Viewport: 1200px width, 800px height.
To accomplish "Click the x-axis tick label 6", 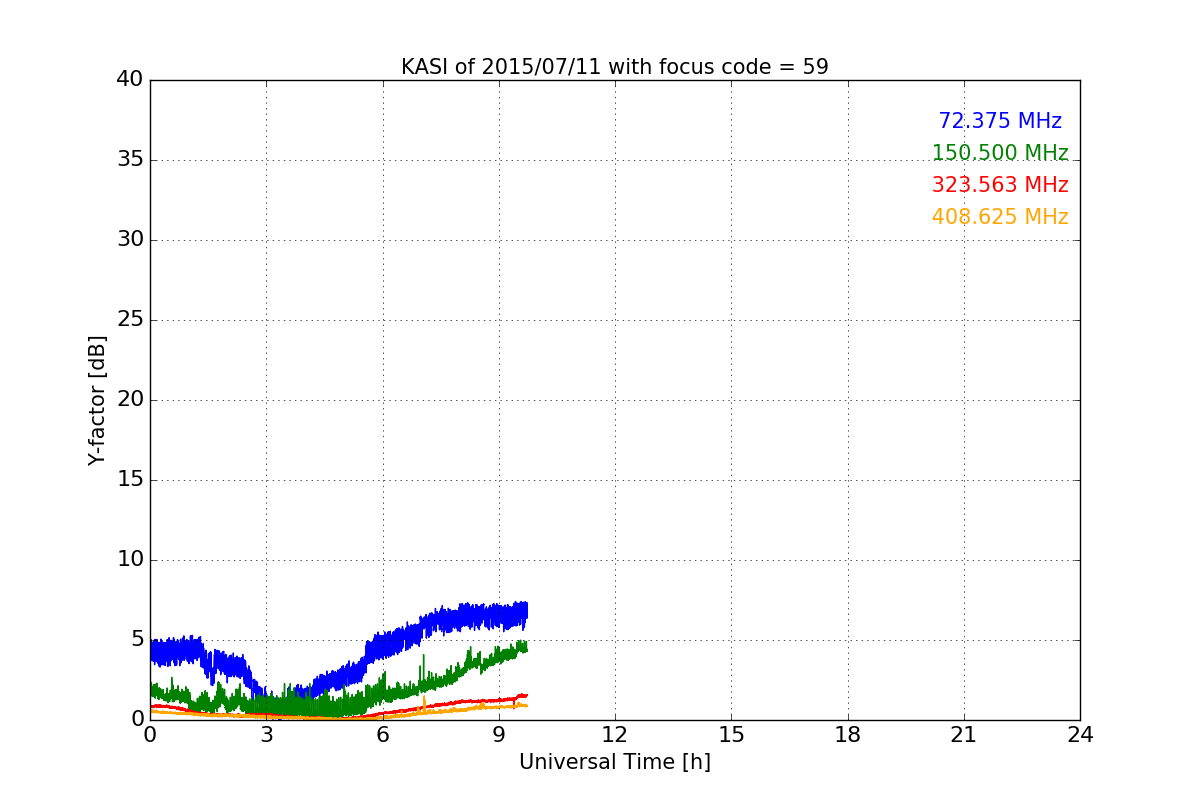I will click(382, 734).
